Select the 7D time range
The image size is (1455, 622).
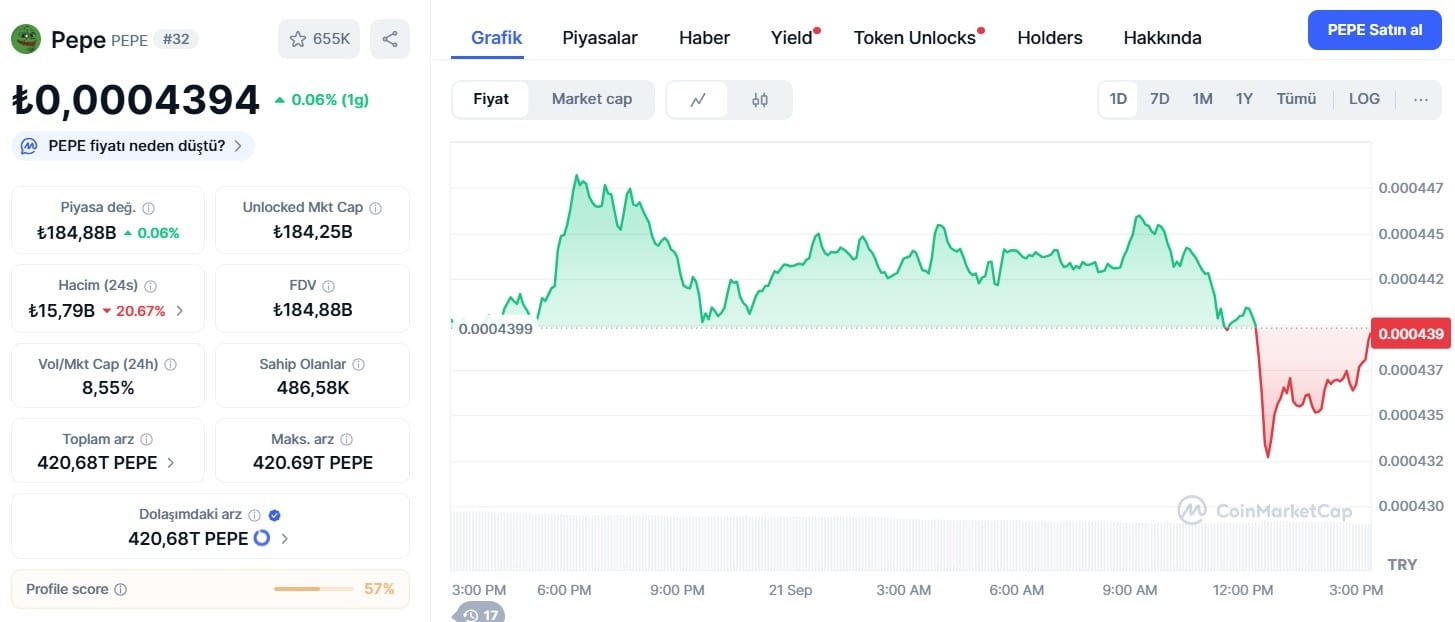1159,99
